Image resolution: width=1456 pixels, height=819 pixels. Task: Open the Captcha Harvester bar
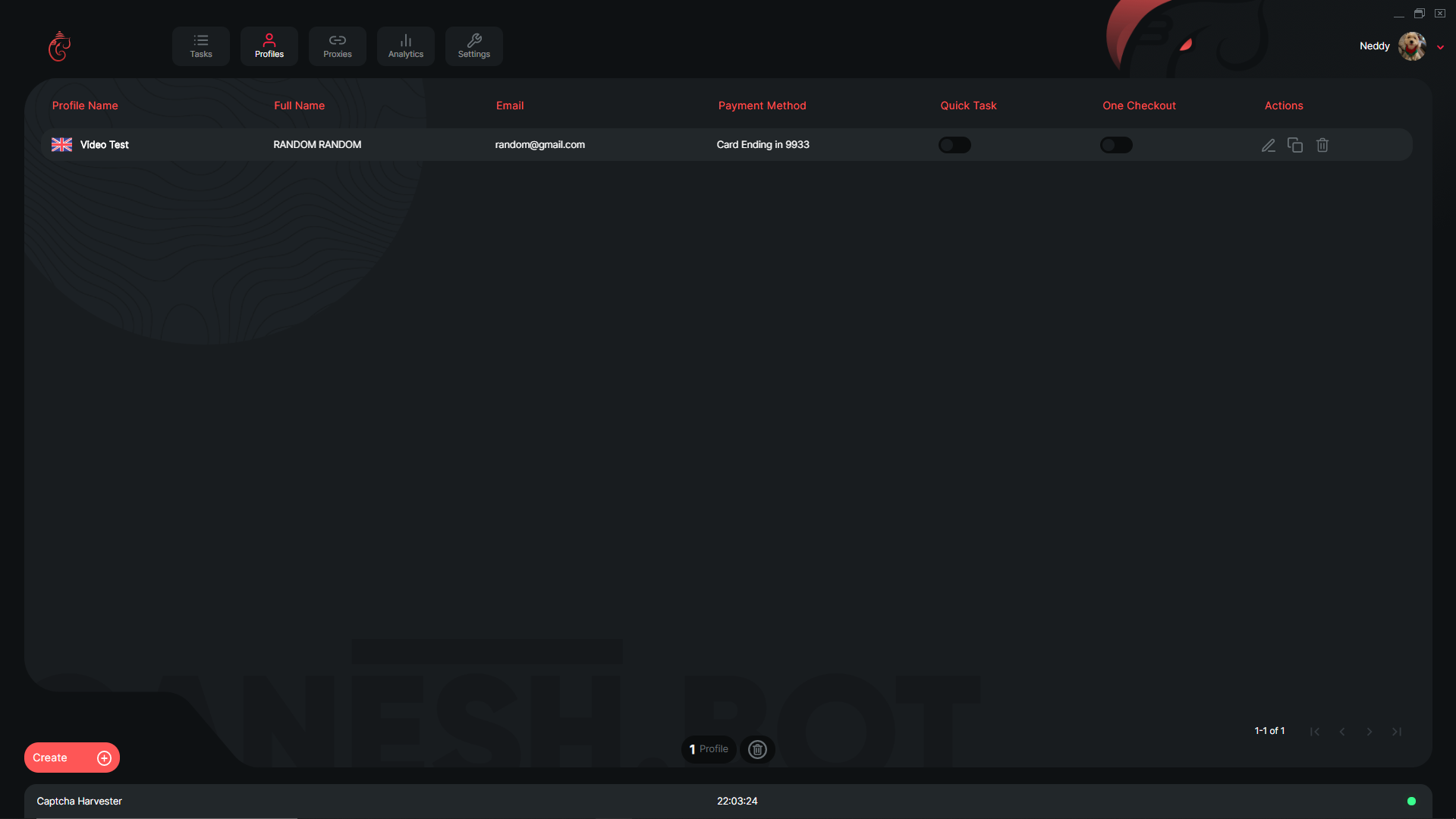[x=80, y=801]
